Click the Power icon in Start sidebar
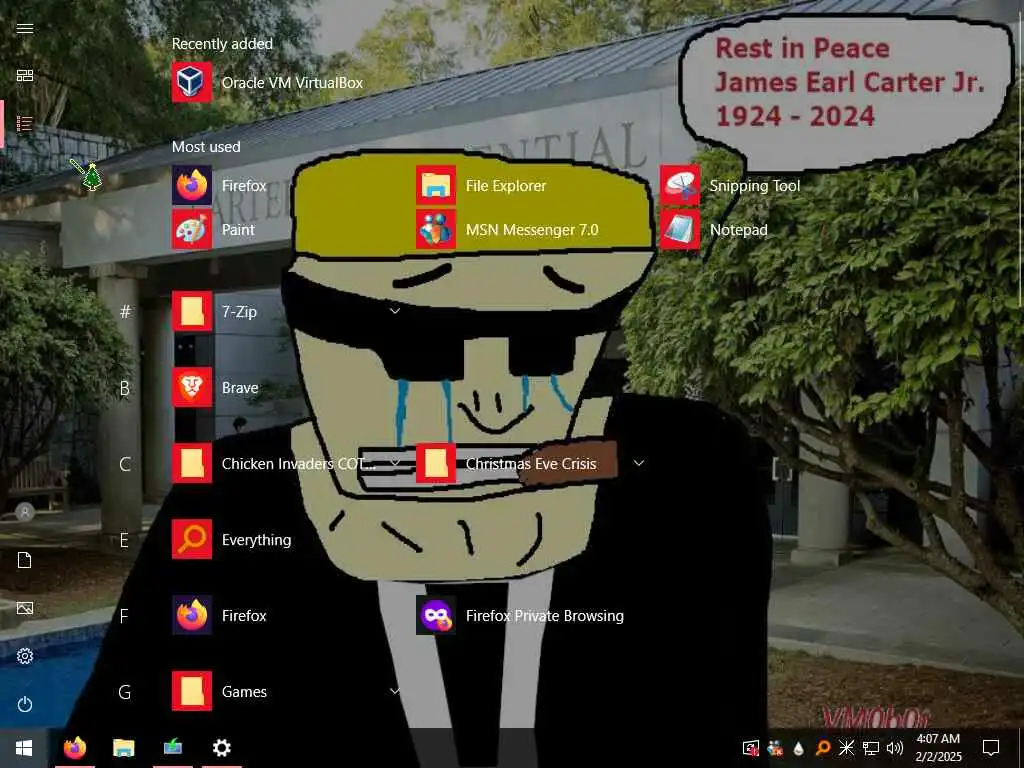The width and height of the screenshot is (1024, 768). pos(25,704)
